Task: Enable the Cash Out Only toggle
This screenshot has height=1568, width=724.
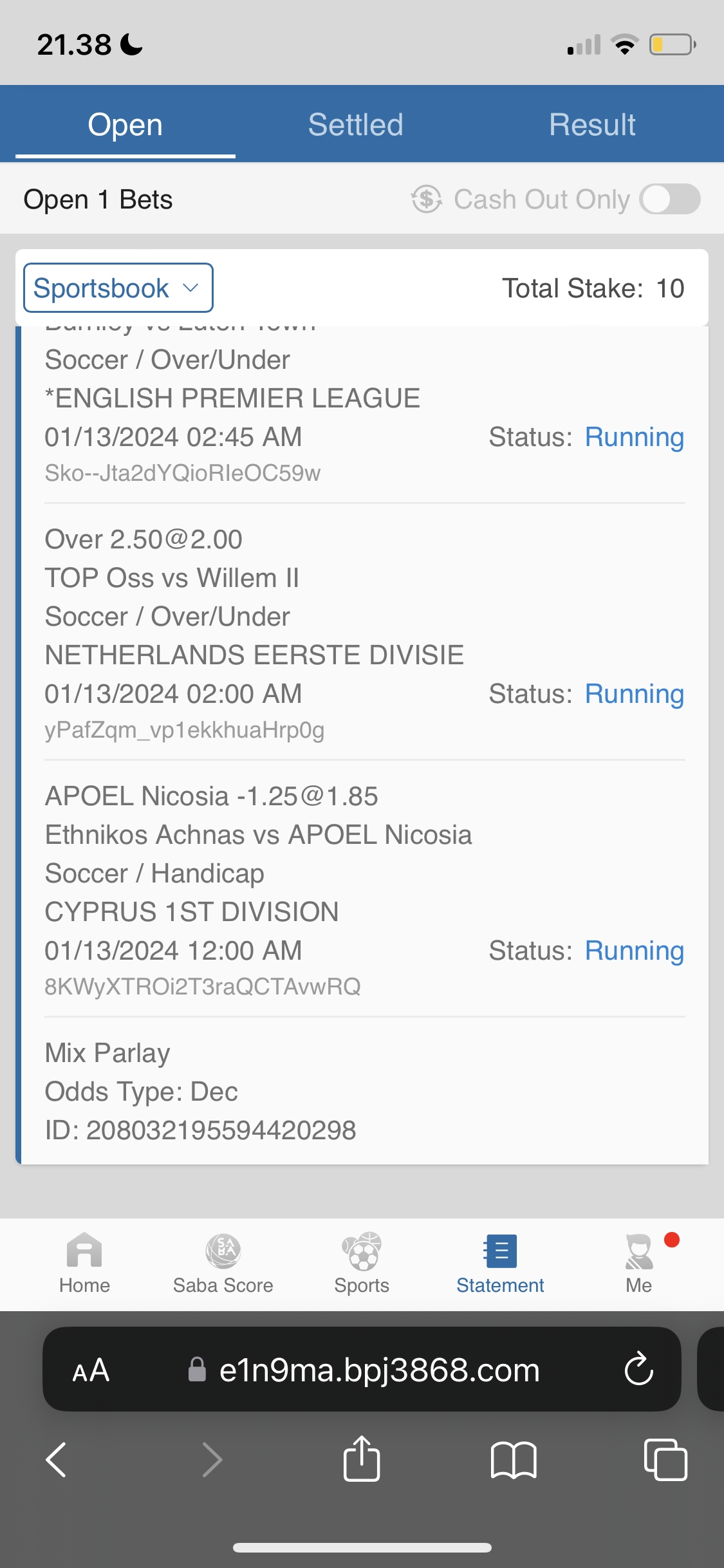Action: (669, 199)
